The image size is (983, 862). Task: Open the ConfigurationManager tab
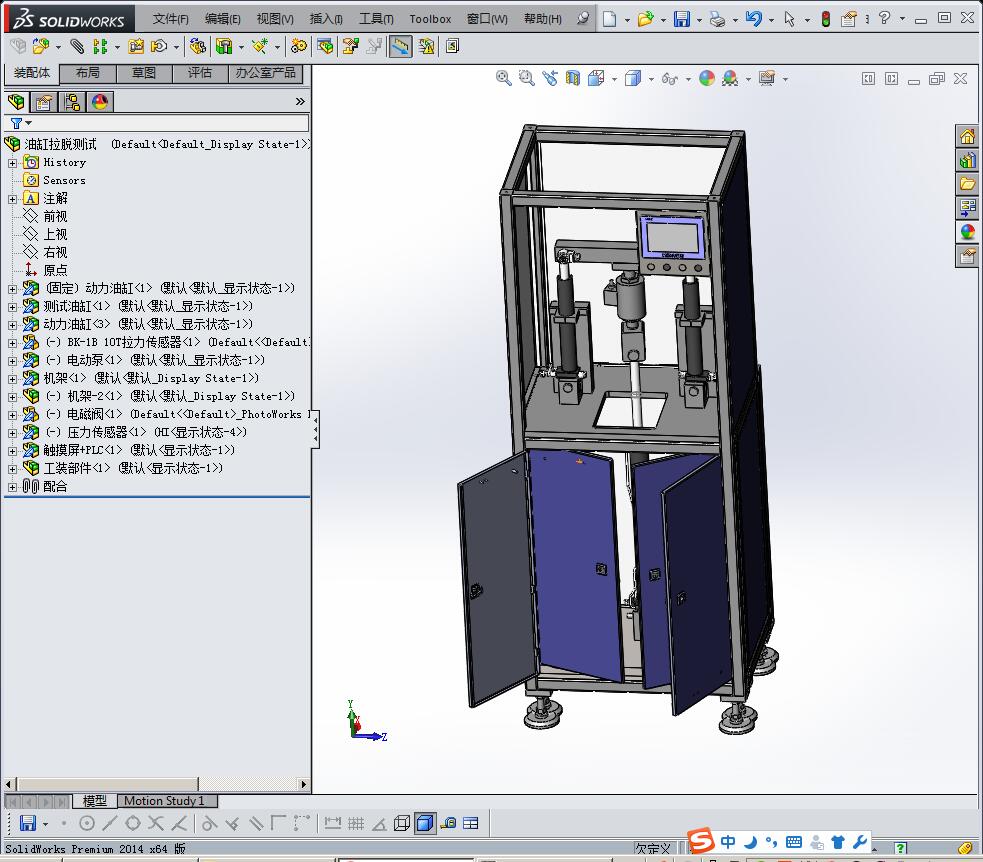click(x=72, y=102)
